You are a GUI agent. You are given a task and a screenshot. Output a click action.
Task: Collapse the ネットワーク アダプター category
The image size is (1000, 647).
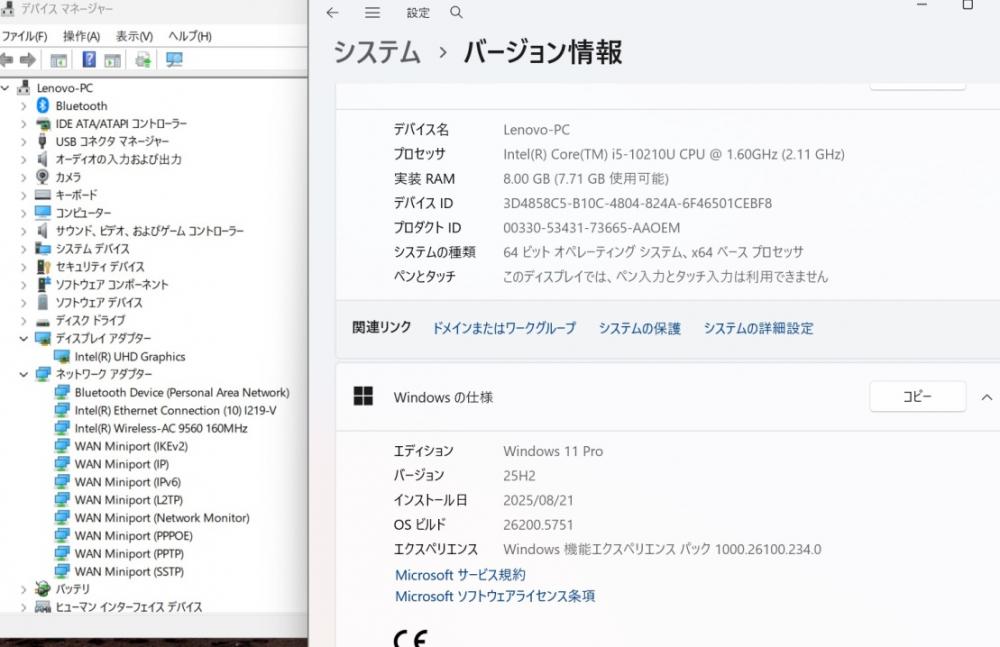tap(24, 374)
